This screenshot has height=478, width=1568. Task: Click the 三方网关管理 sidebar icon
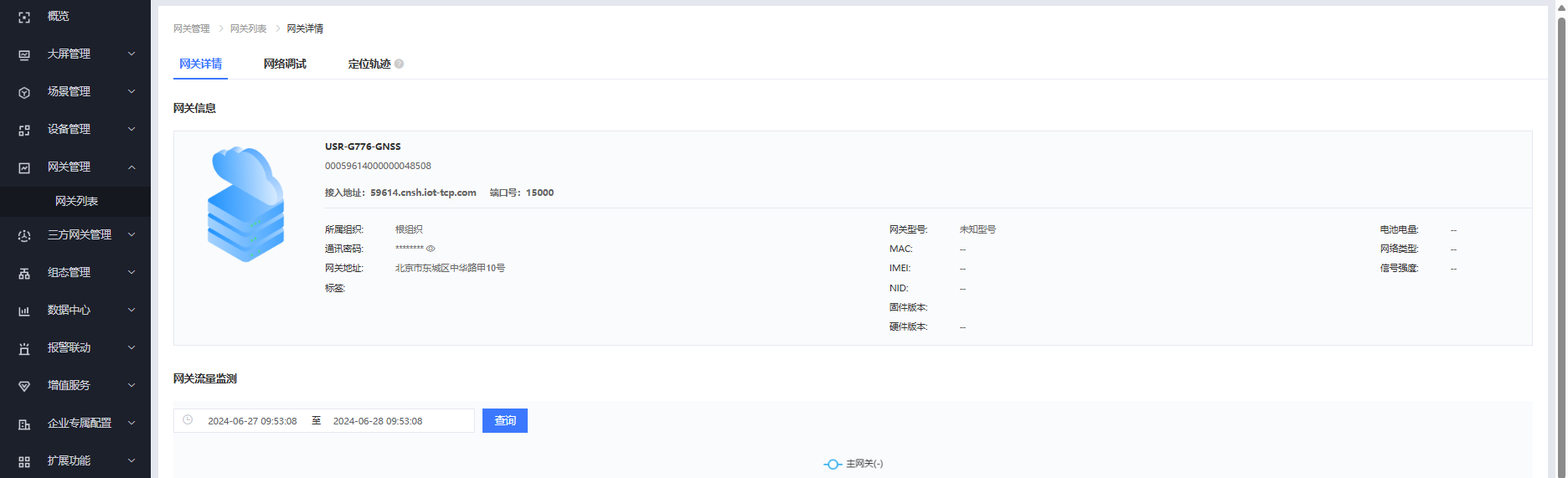coord(24,235)
